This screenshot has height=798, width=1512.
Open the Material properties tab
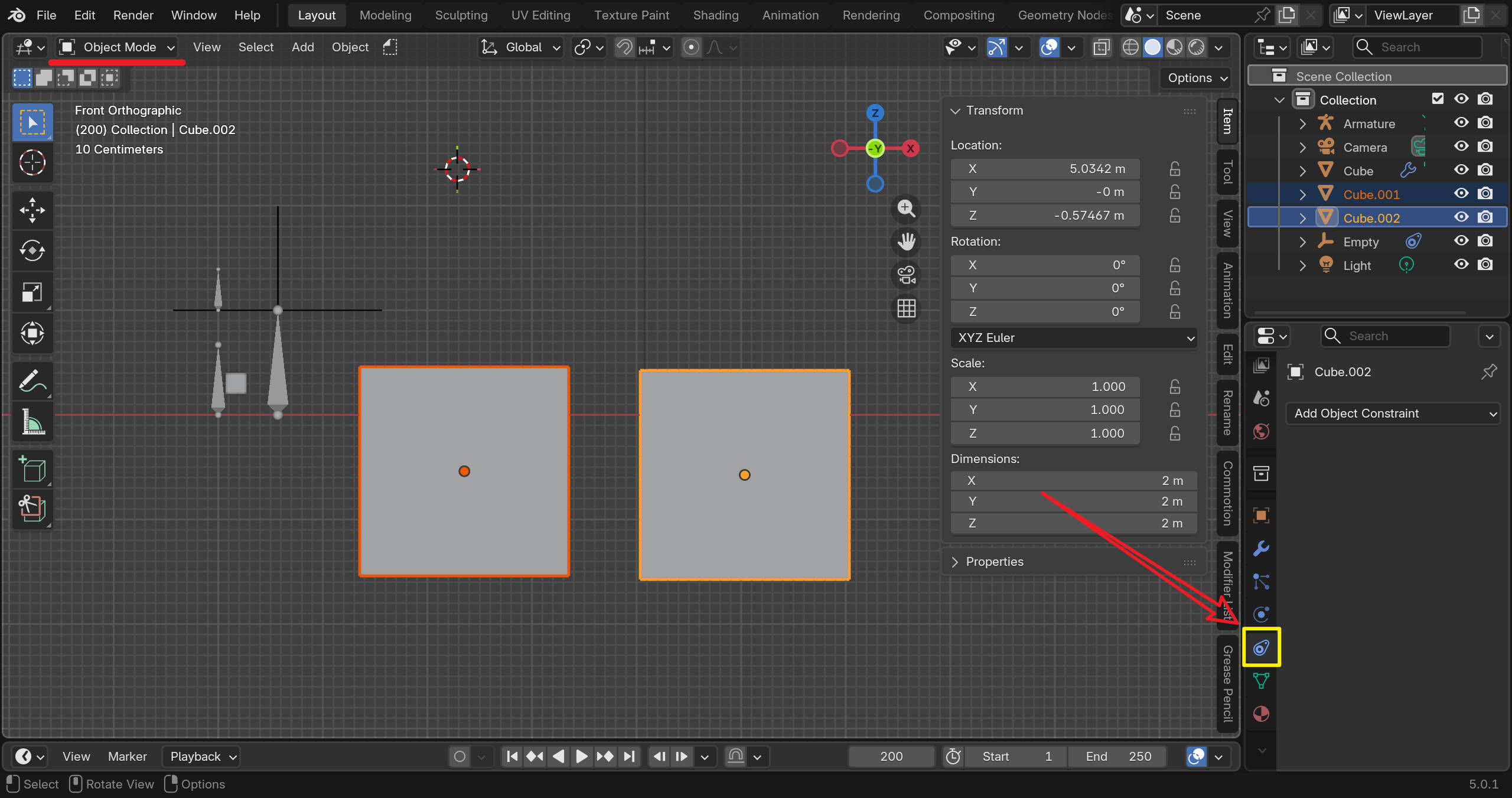click(x=1261, y=714)
